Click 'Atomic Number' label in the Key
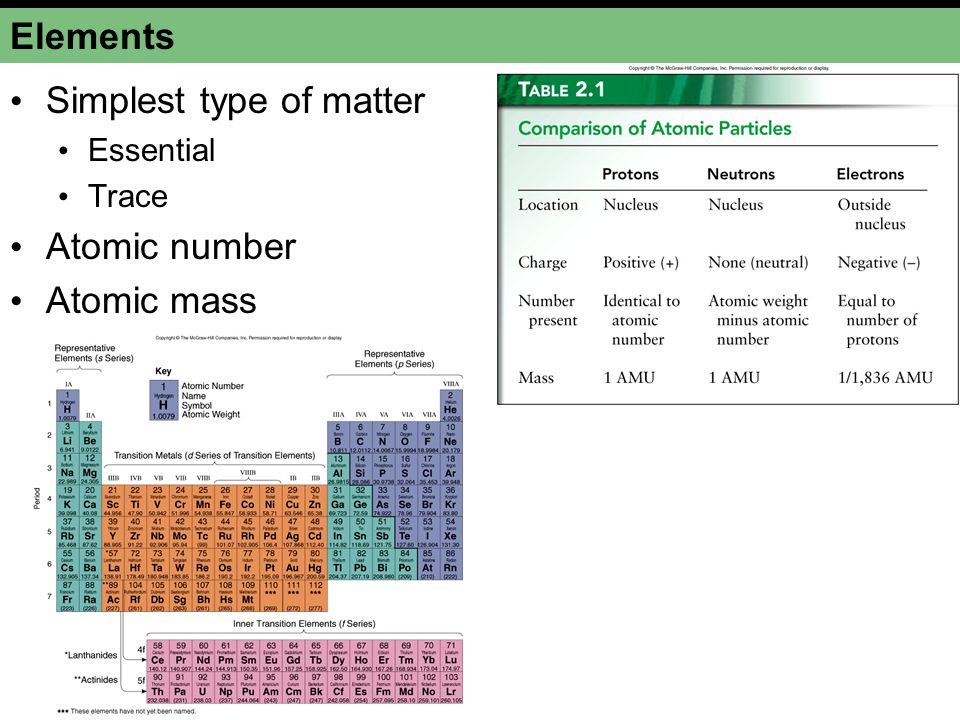The width and height of the screenshot is (960, 720). 212,386
